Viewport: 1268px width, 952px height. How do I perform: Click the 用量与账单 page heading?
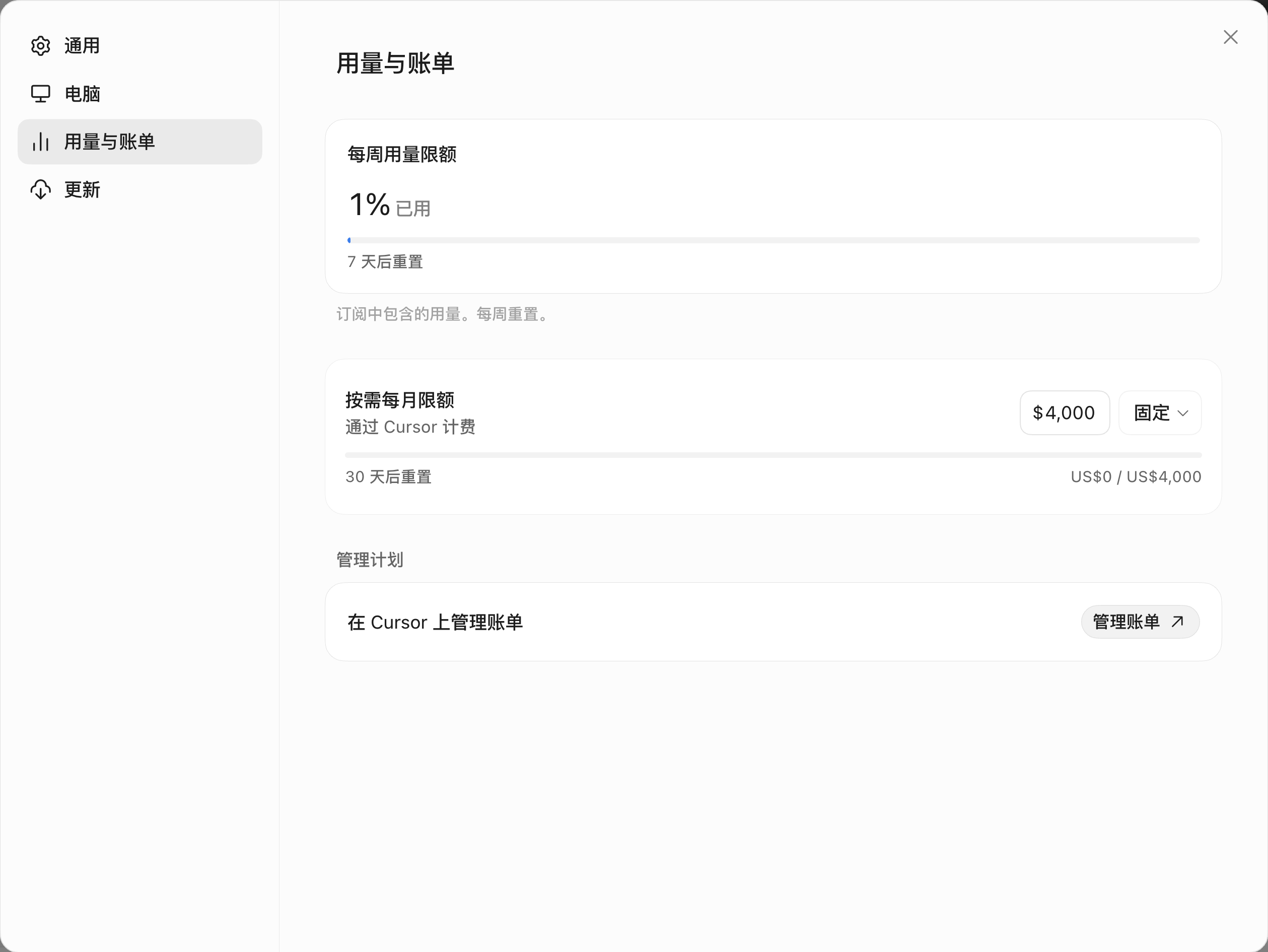click(395, 63)
